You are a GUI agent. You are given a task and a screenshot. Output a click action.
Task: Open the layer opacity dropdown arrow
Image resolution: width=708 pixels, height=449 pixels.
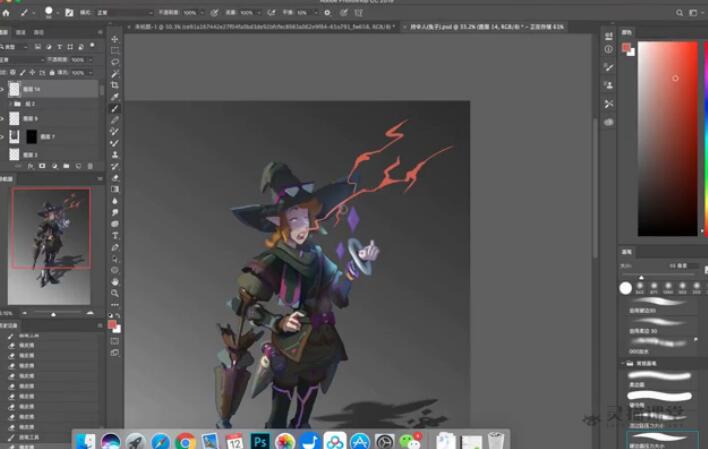coord(90,60)
